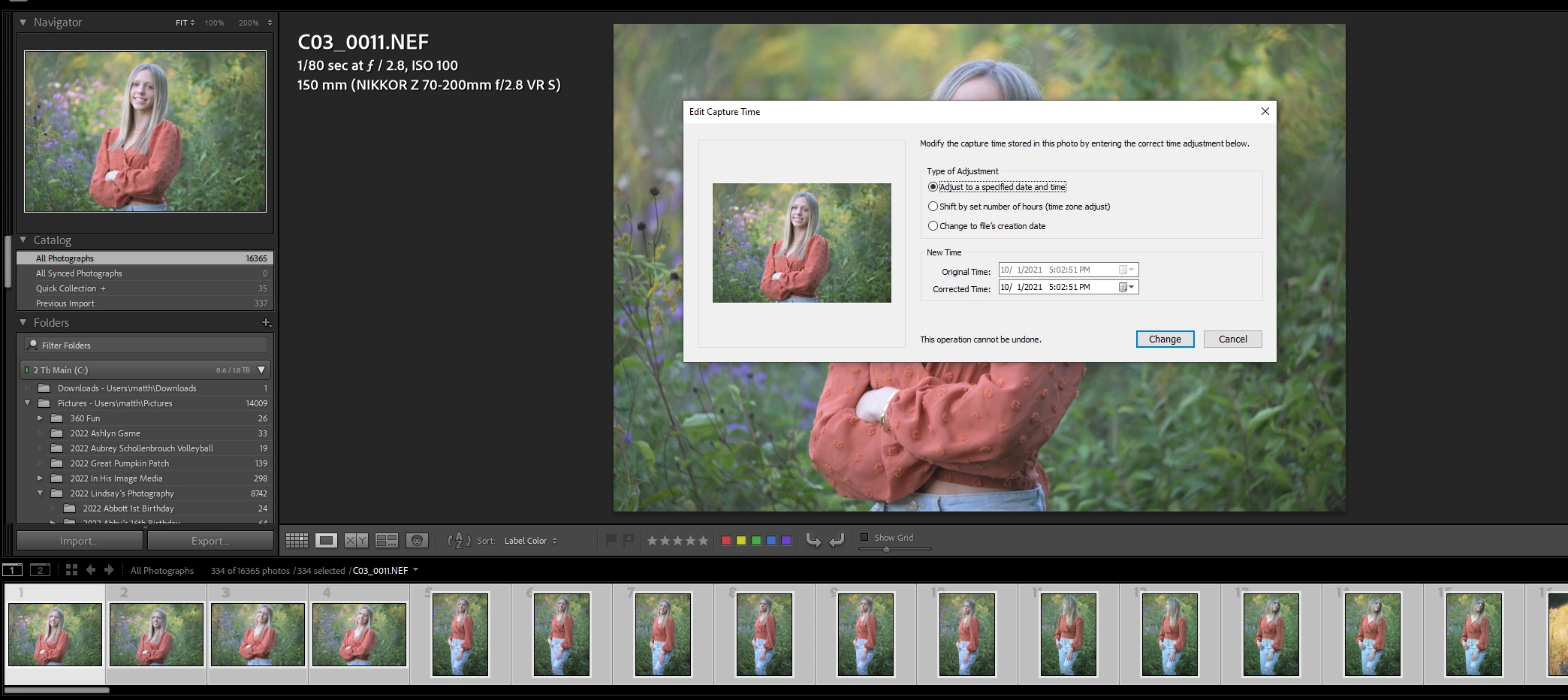
Task: Click the sort direction a-z icon
Action: (x=459, y=541)
